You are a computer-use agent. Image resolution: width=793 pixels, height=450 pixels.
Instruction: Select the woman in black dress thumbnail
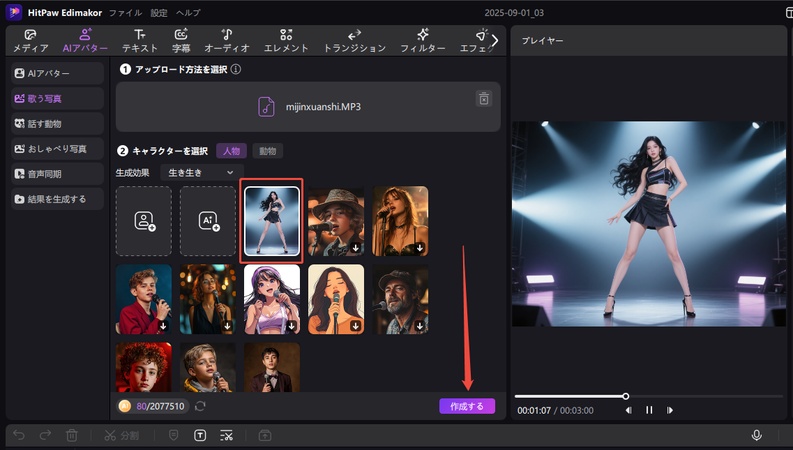click(208, 299)
